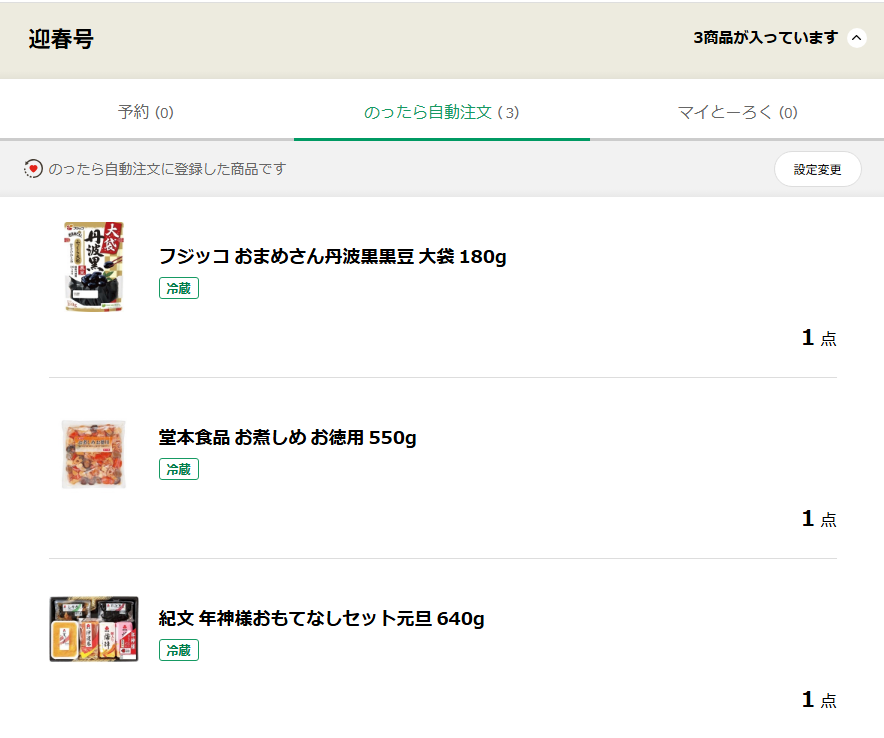This screenshot has height=738, width=884.
Task: Click the 1 点 quantity for 紀文 item
Action: tap(818, 700)
